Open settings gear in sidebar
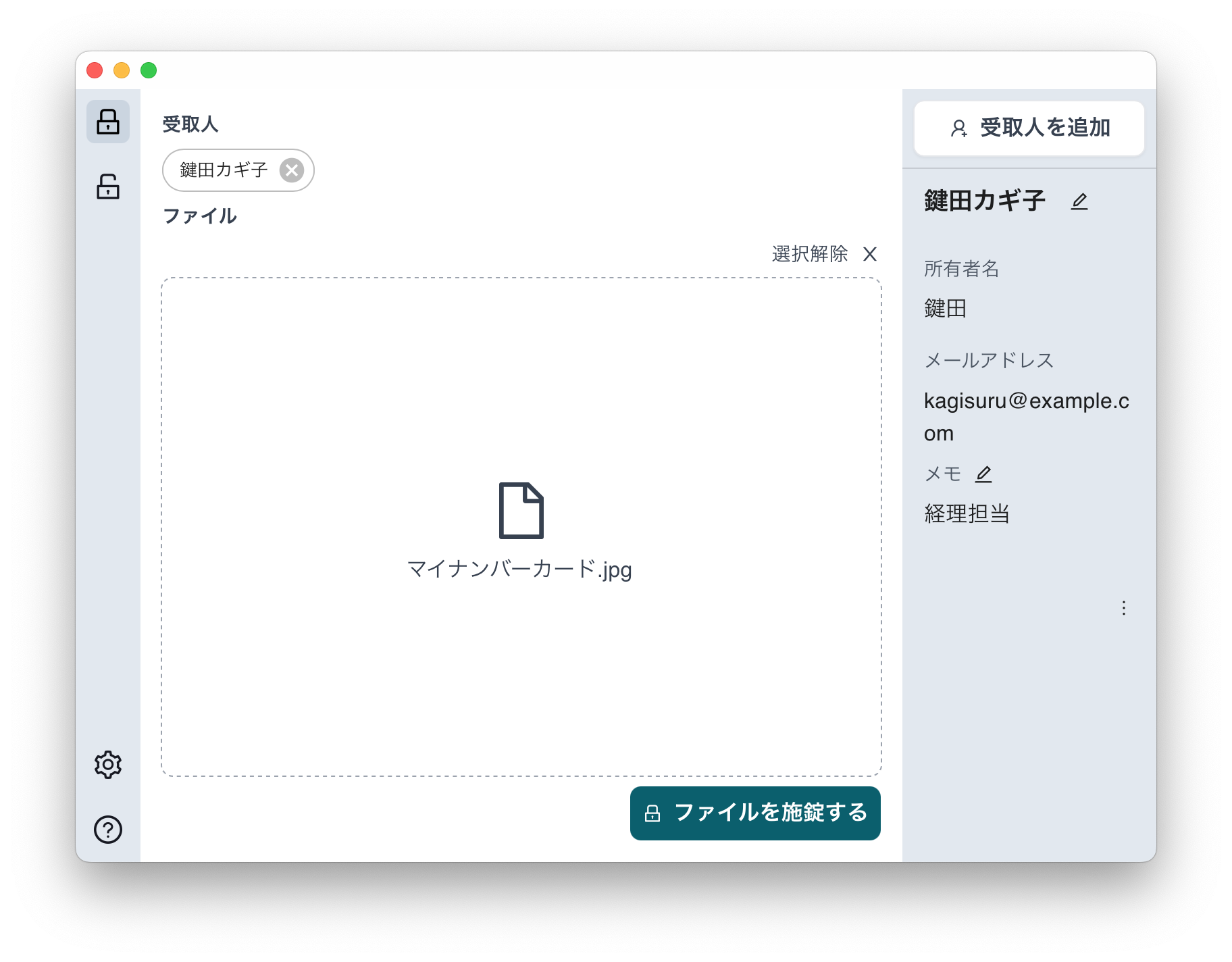The image size is (1232, 962). [108, 765]
